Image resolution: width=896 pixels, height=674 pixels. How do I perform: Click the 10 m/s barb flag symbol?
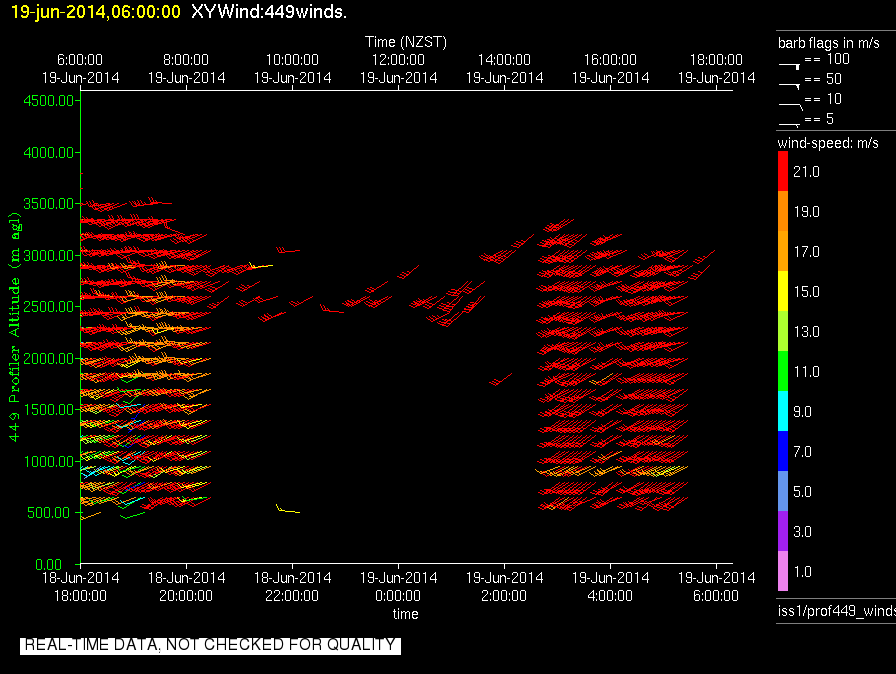tap(791, 106)
